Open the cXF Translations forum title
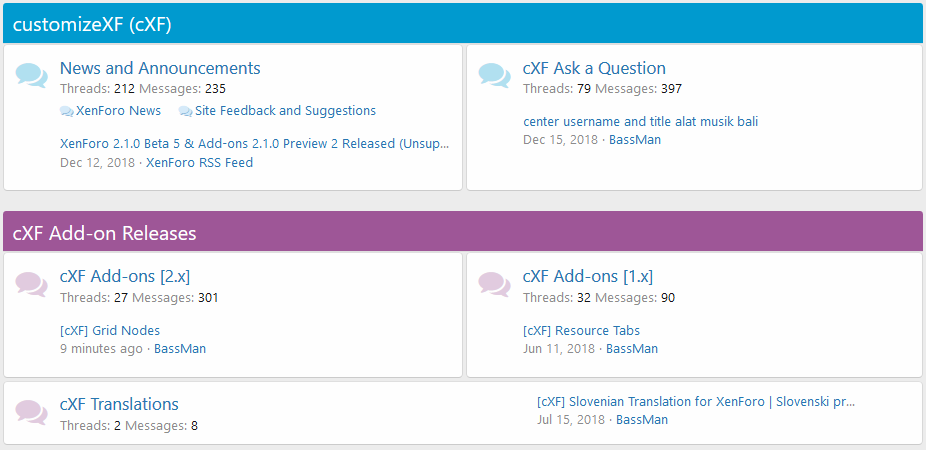Viewport: 926px width, 450px height. [x=119, y=404]
